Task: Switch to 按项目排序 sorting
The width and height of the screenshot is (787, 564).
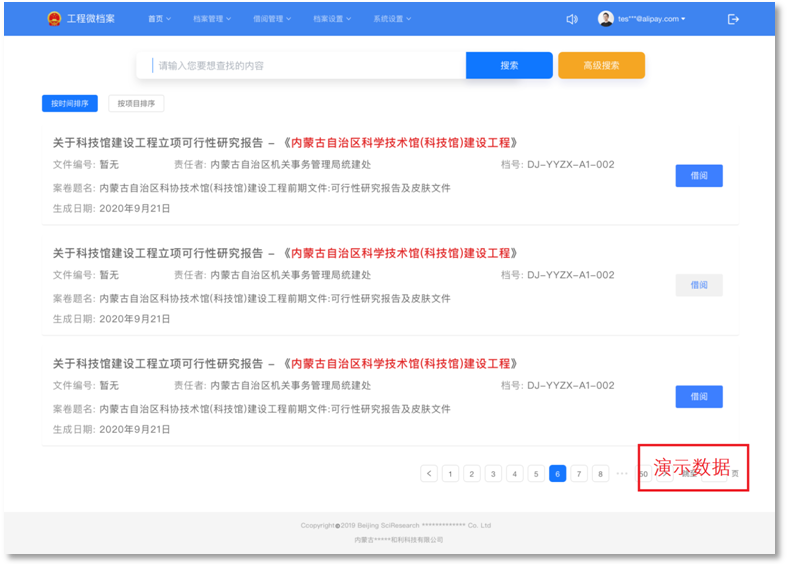Action: click(136, 103)
